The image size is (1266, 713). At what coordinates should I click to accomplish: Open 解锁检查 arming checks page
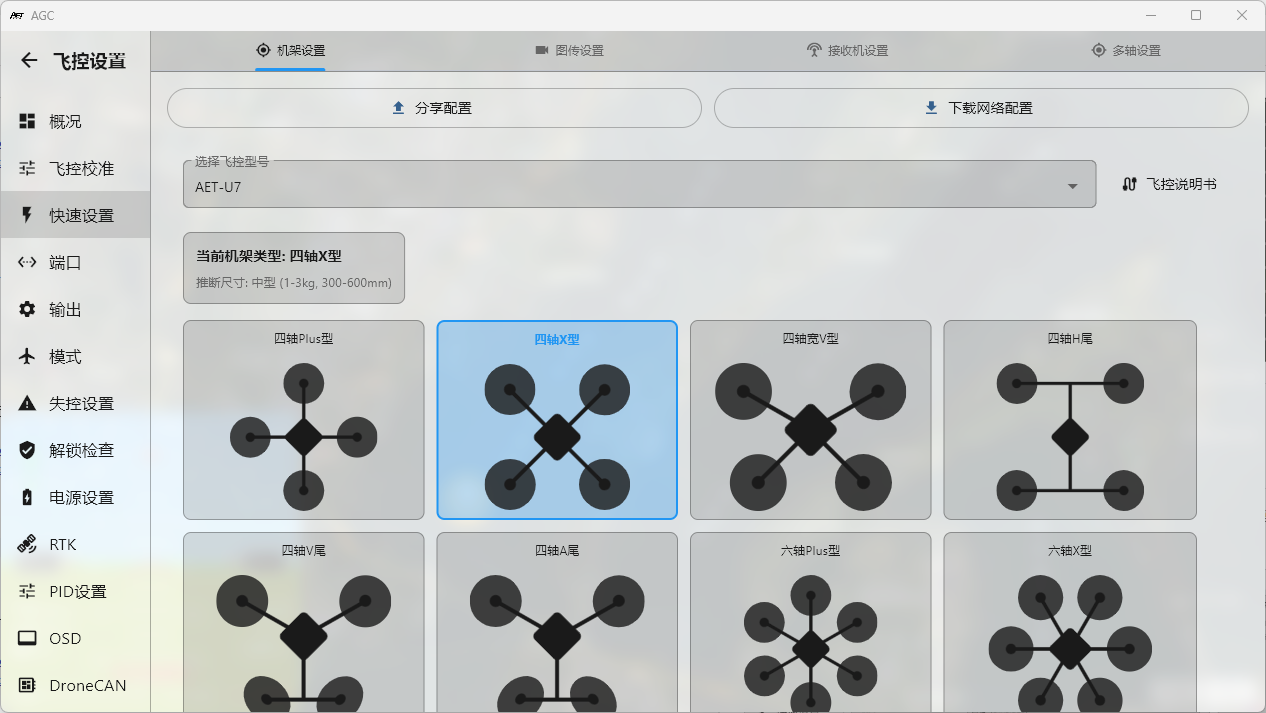point(80,451)
